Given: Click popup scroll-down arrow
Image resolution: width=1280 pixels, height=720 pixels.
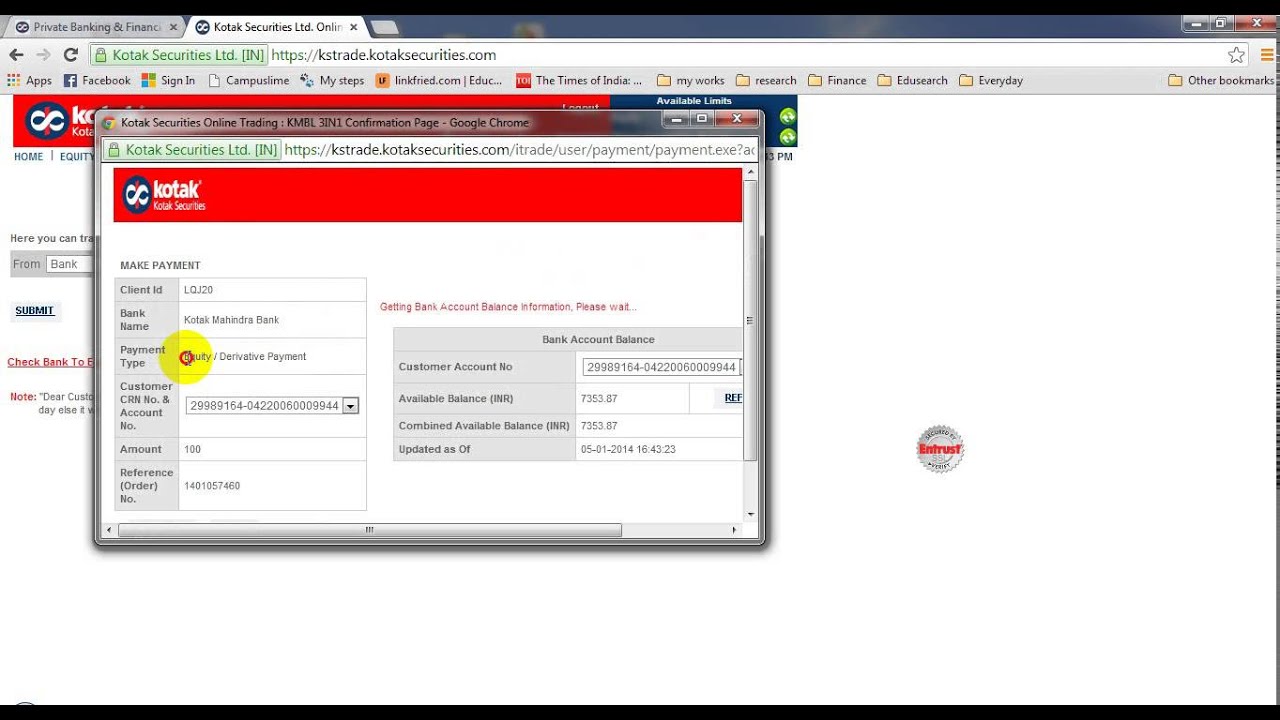Looking at the screenshot, I should coord(752,515).
